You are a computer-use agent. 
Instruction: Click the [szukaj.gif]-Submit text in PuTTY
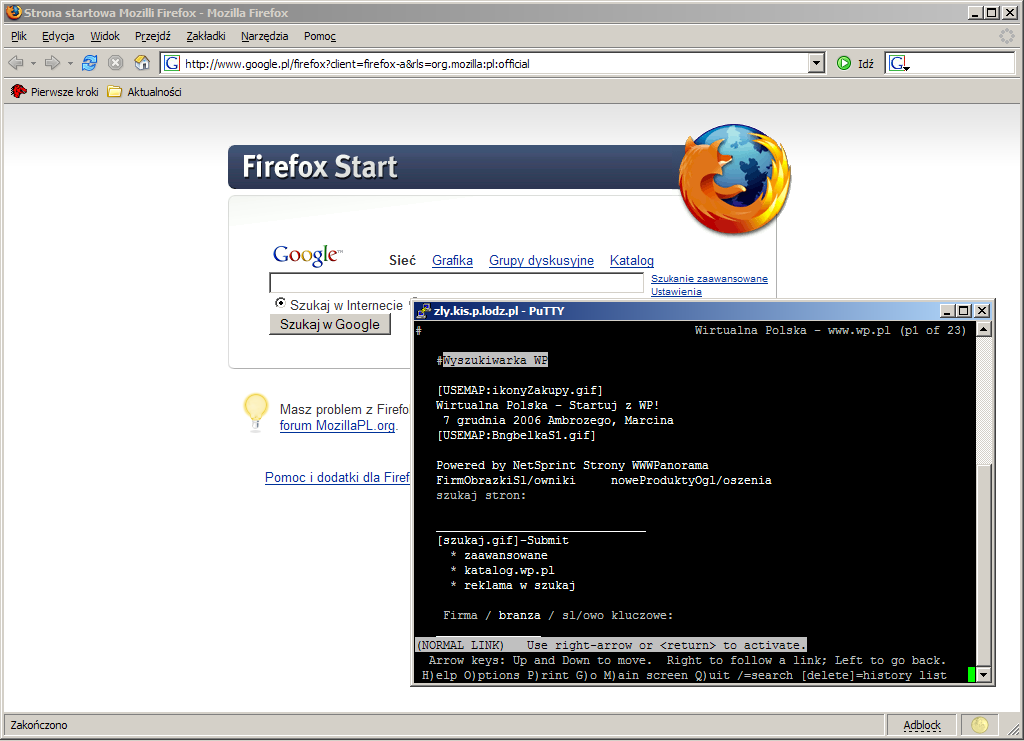(503, 541)
